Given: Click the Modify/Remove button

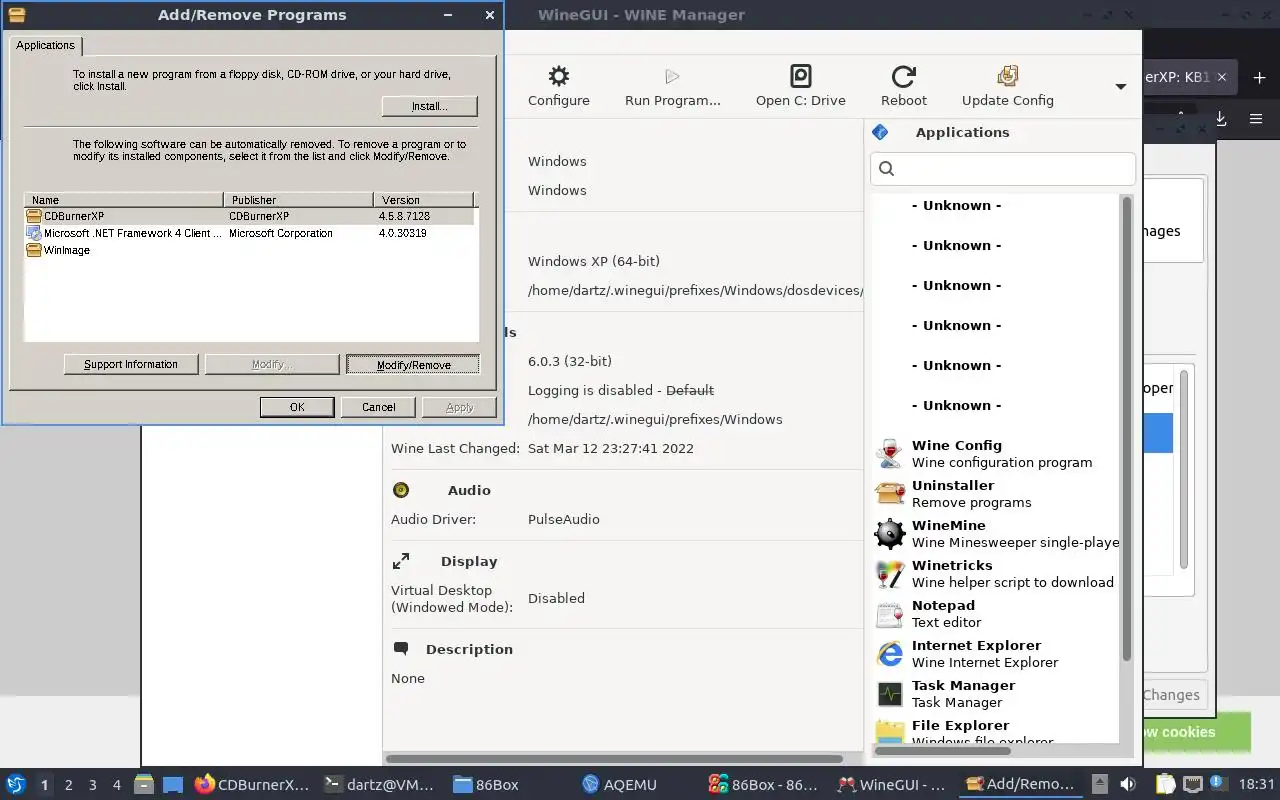Looking at the screenshot, I should pos(413,365).
